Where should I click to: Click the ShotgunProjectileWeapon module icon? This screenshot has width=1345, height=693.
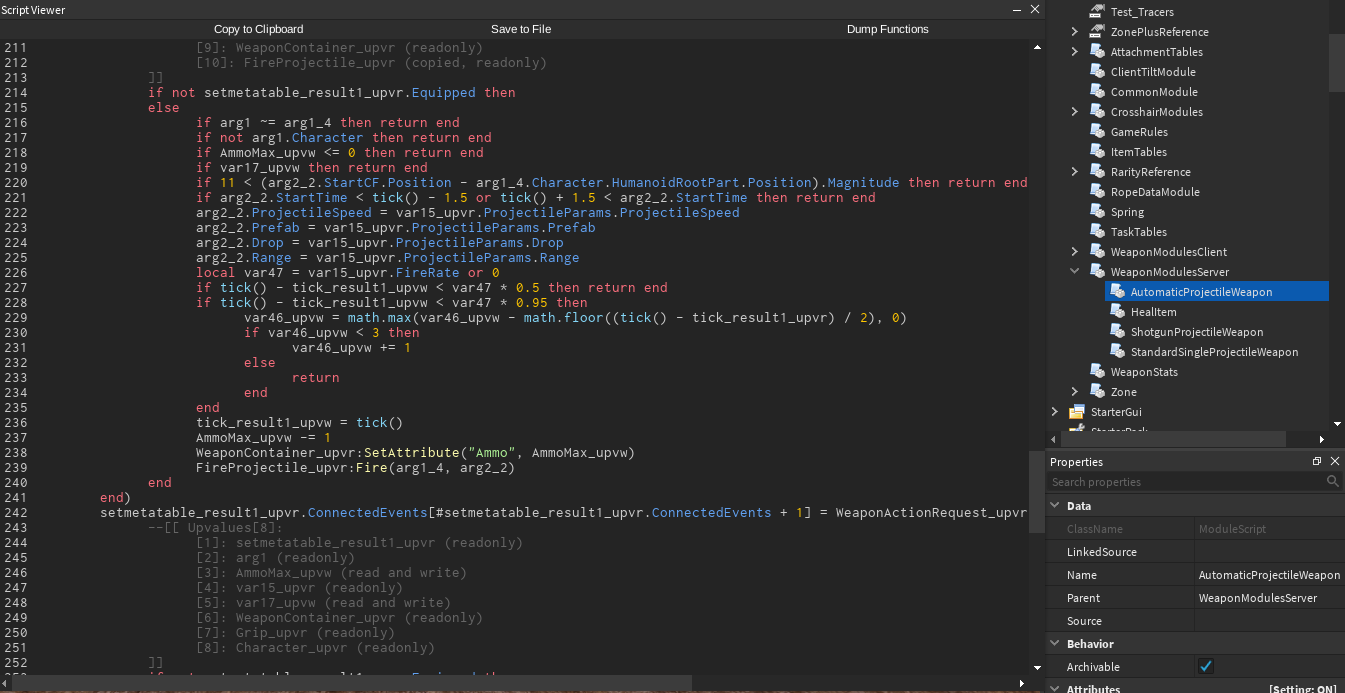pos(1116,332)
